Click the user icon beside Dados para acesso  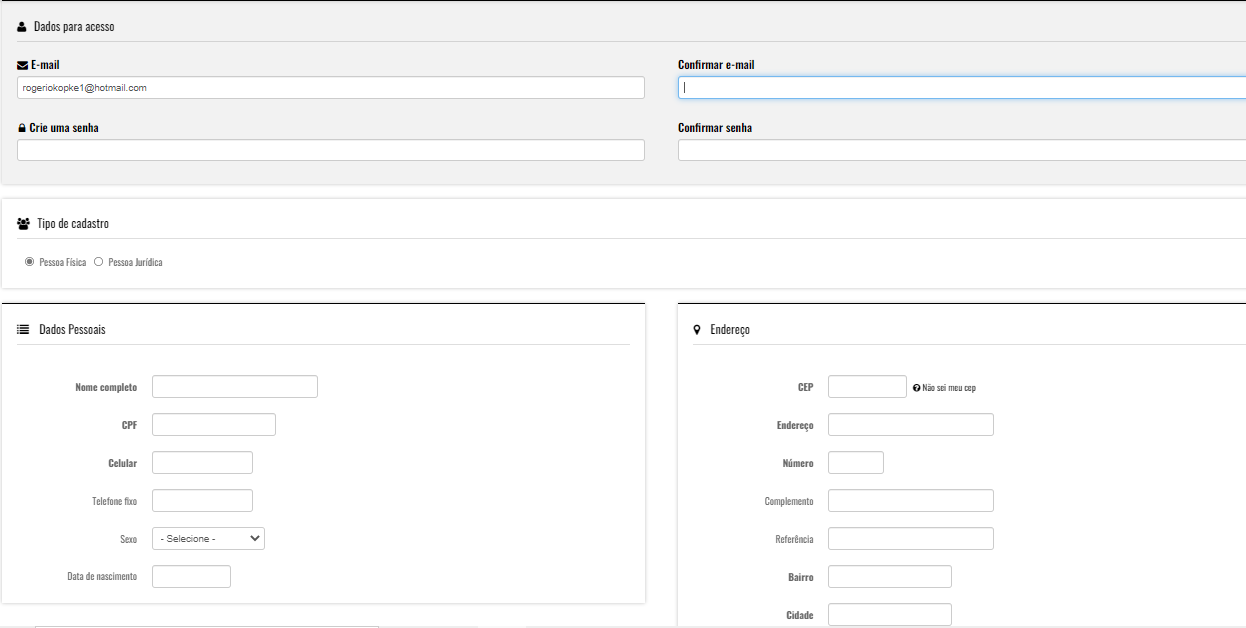point(22,27)
